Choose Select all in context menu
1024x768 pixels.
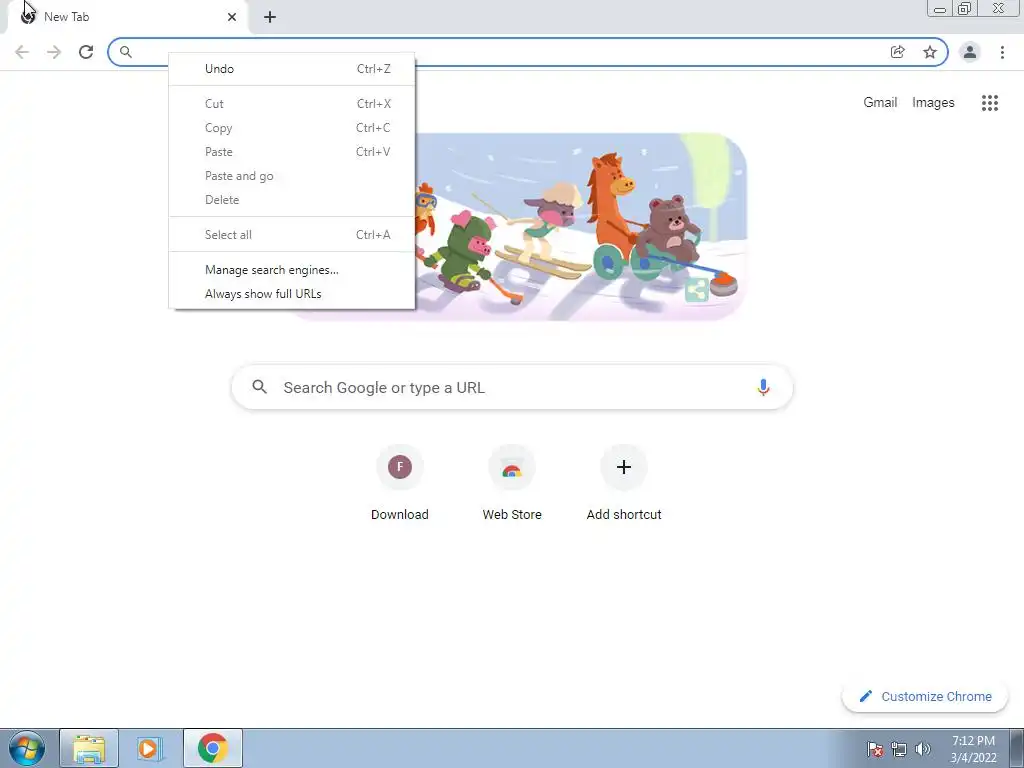[292, 234]
